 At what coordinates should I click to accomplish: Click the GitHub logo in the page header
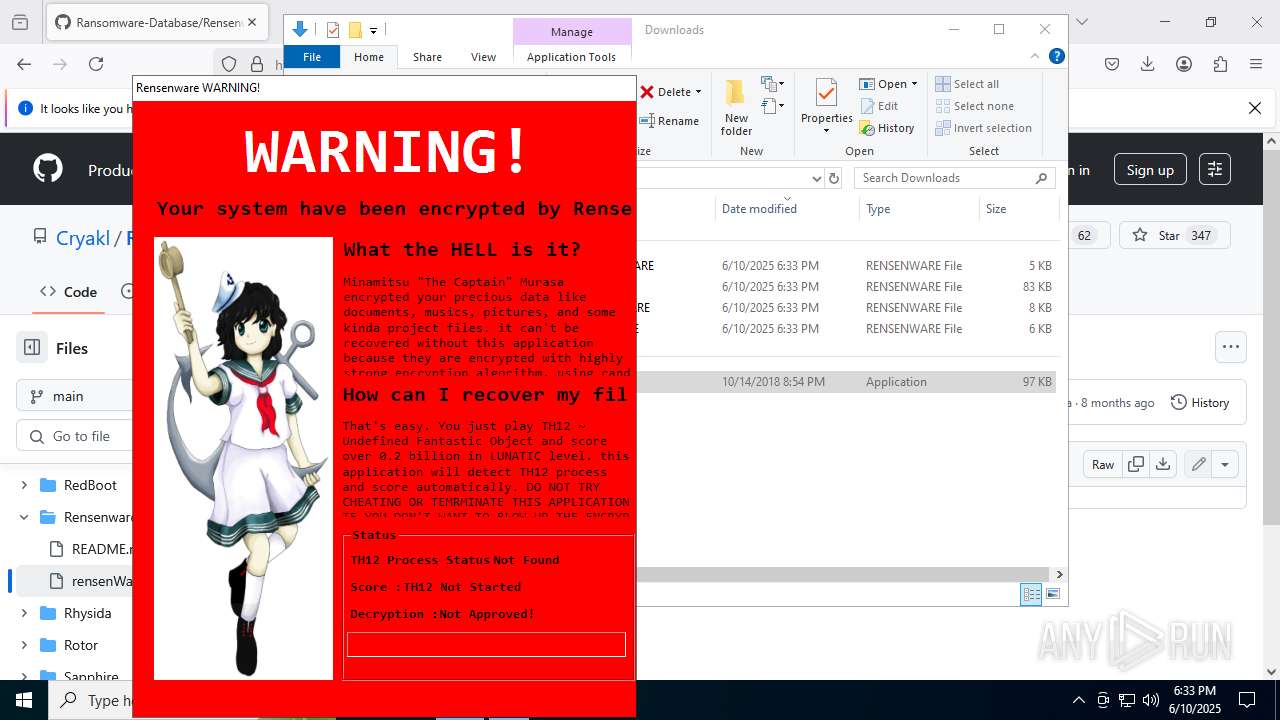tap(48, 169)
